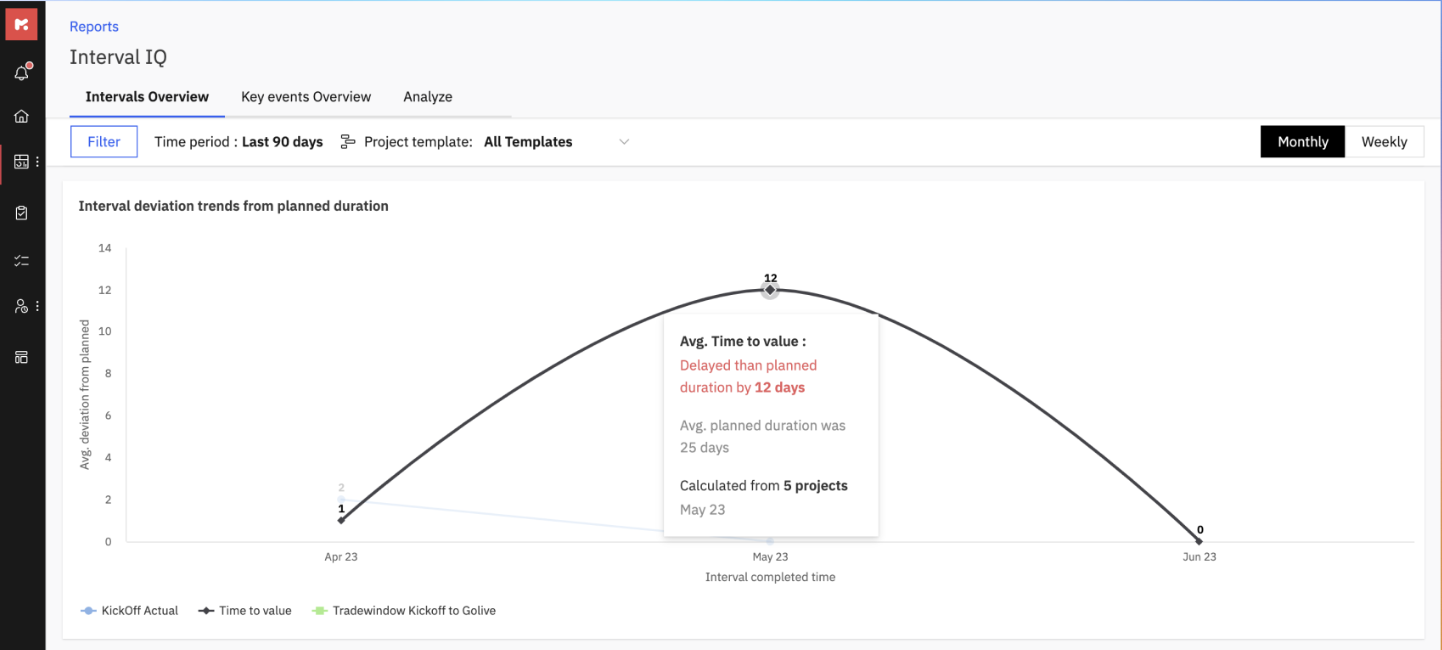The image size is (1442, 650).
Task: Switch chart to Weekly view
Action: click(1384, 142)
